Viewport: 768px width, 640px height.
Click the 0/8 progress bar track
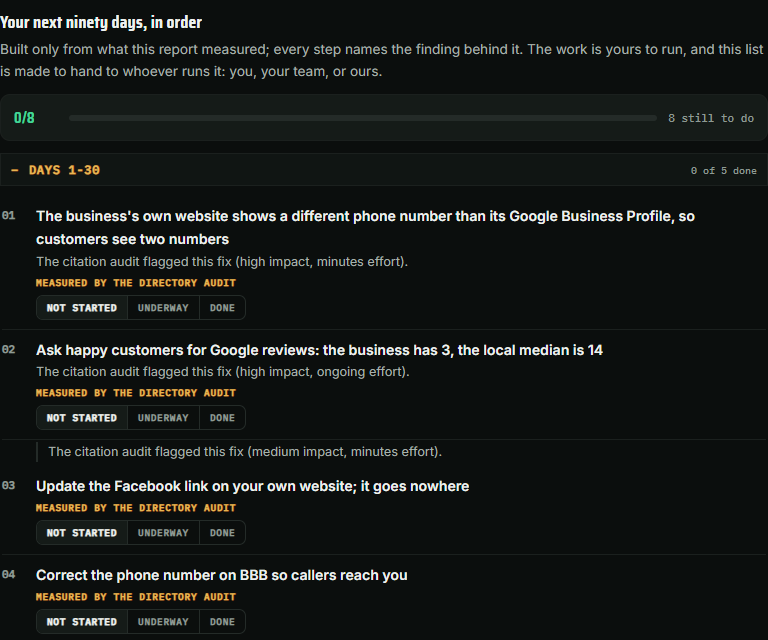[x=362, y=118]
